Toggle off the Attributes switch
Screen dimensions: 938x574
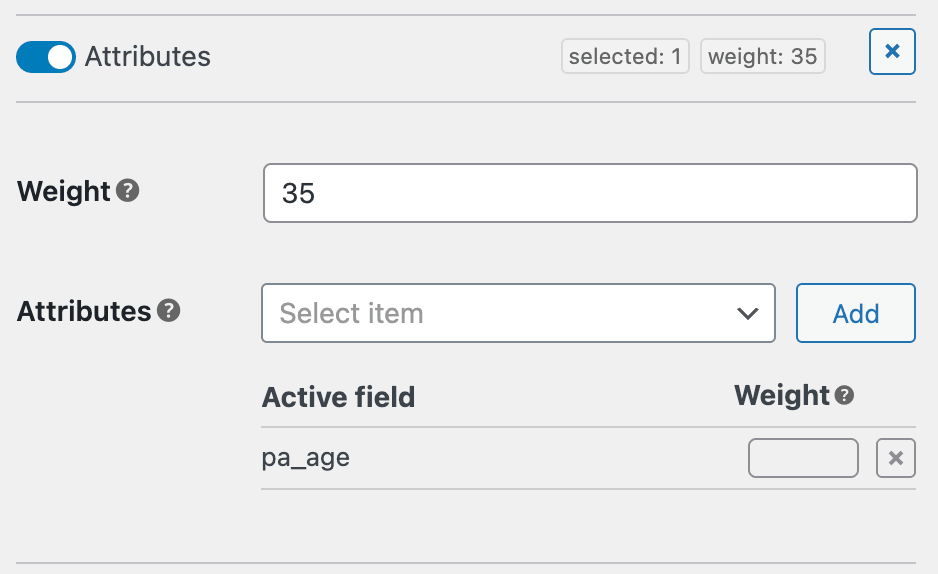[46, 57]
